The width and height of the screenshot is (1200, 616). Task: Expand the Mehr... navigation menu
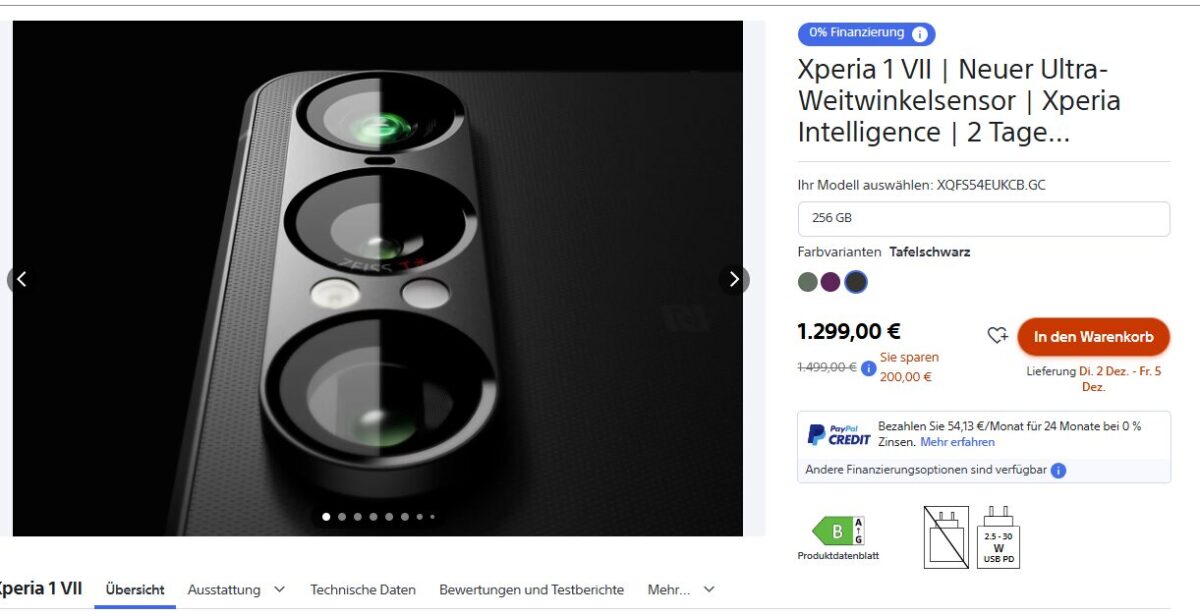(x=681, y=590)
